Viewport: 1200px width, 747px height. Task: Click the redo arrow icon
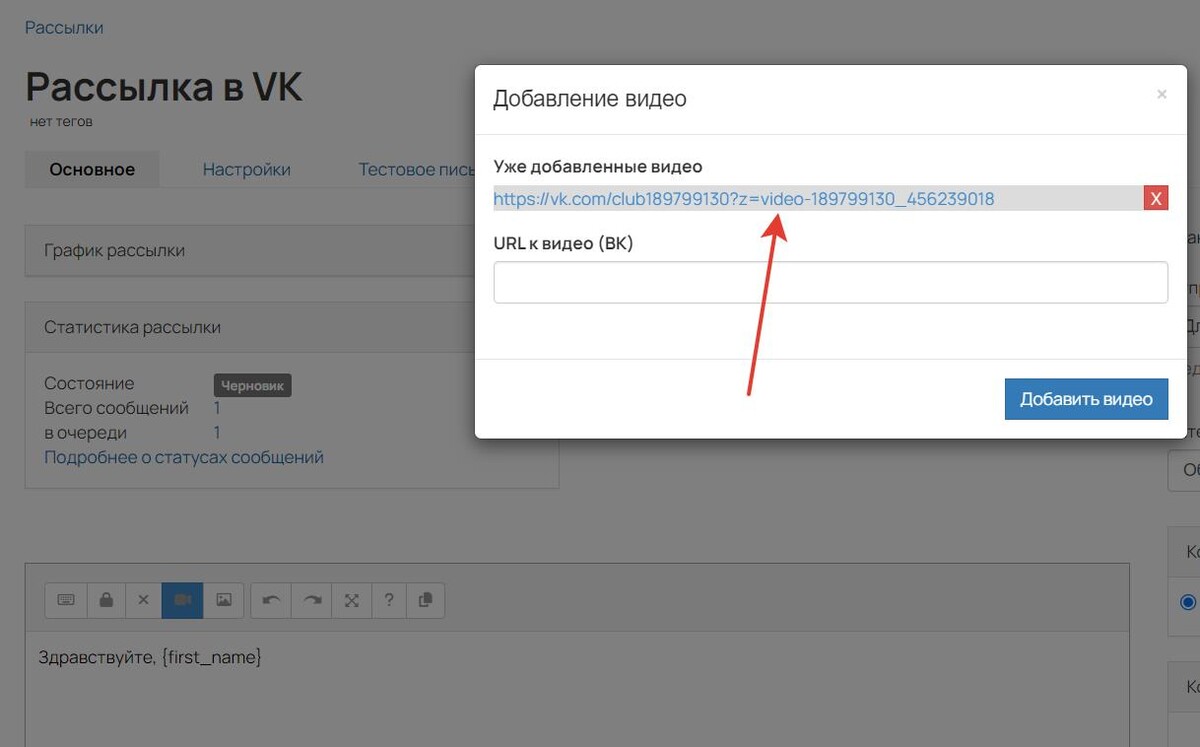pyautogui.click(x=312, y=600)
